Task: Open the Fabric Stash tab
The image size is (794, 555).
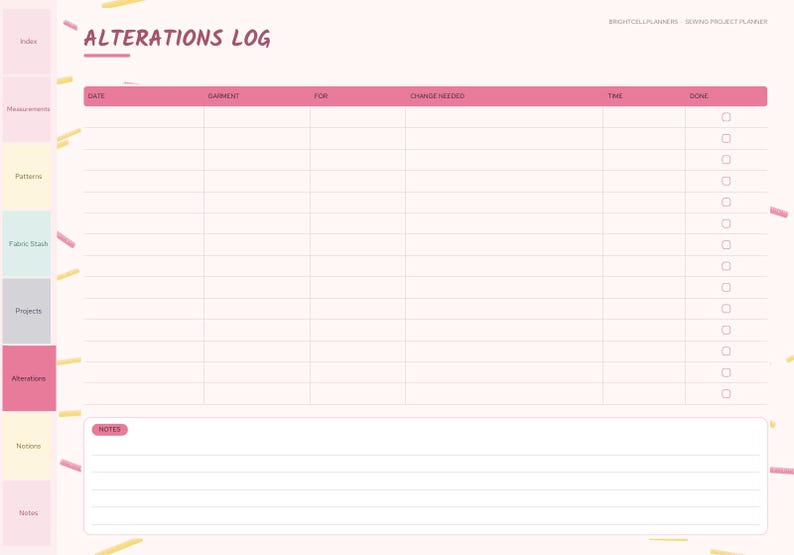Action: coord(27,244)
